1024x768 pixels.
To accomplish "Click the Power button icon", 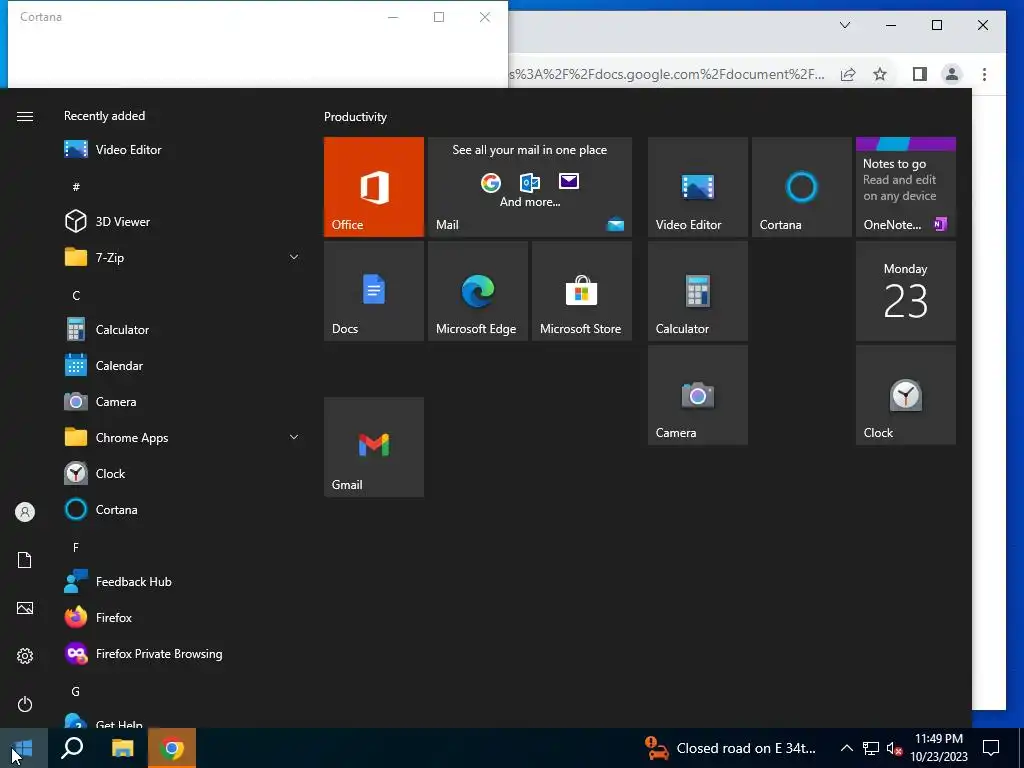I will [x=25, y=704].
